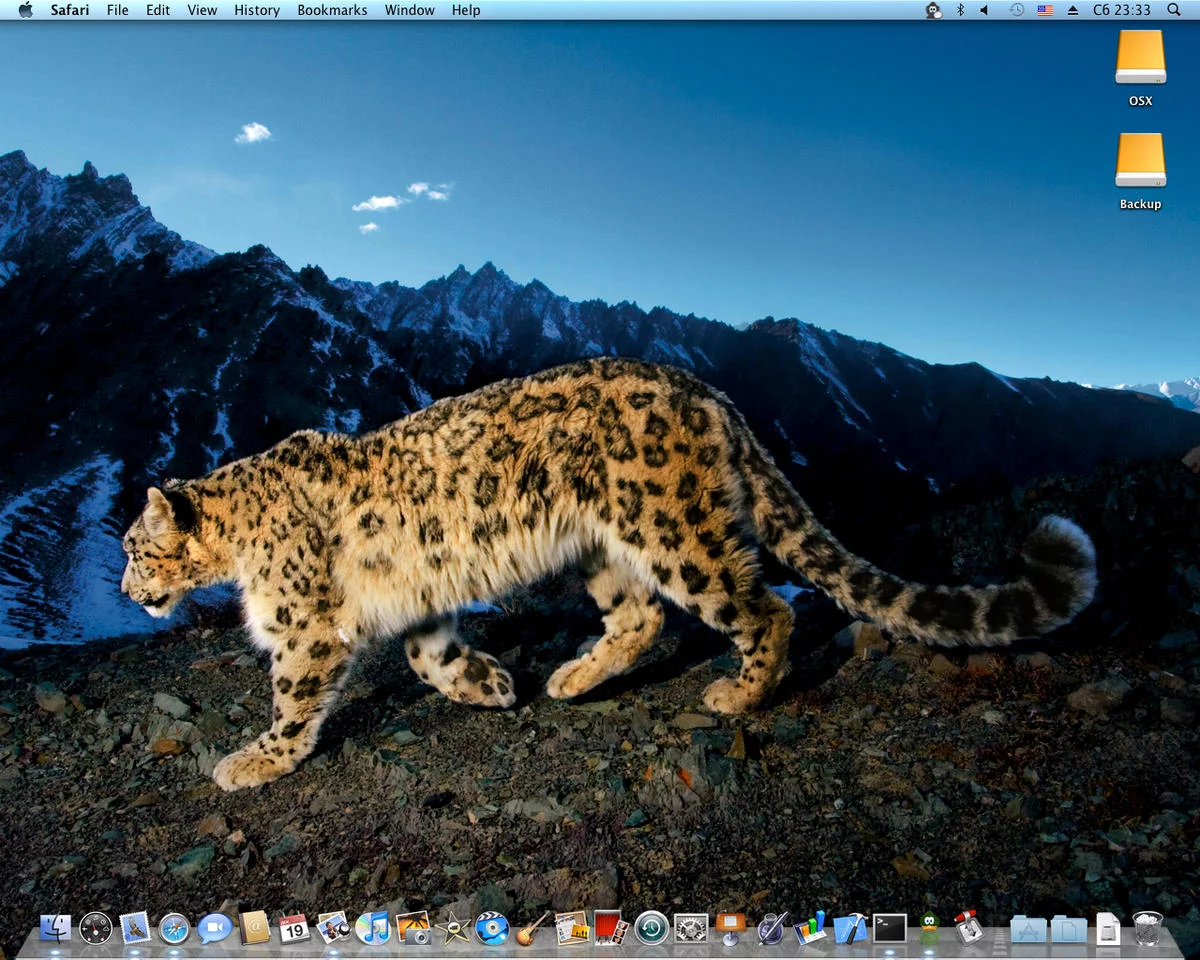Open the Bookmarks menu
This screenshot has width=1200, height=960.
tap(332, 10)
